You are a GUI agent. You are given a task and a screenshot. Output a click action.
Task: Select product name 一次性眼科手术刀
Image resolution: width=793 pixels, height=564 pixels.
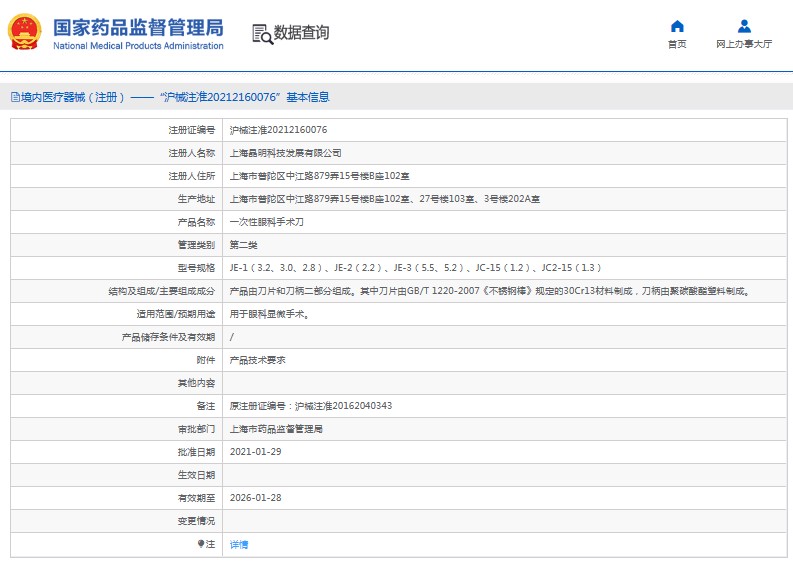[267, 222]
